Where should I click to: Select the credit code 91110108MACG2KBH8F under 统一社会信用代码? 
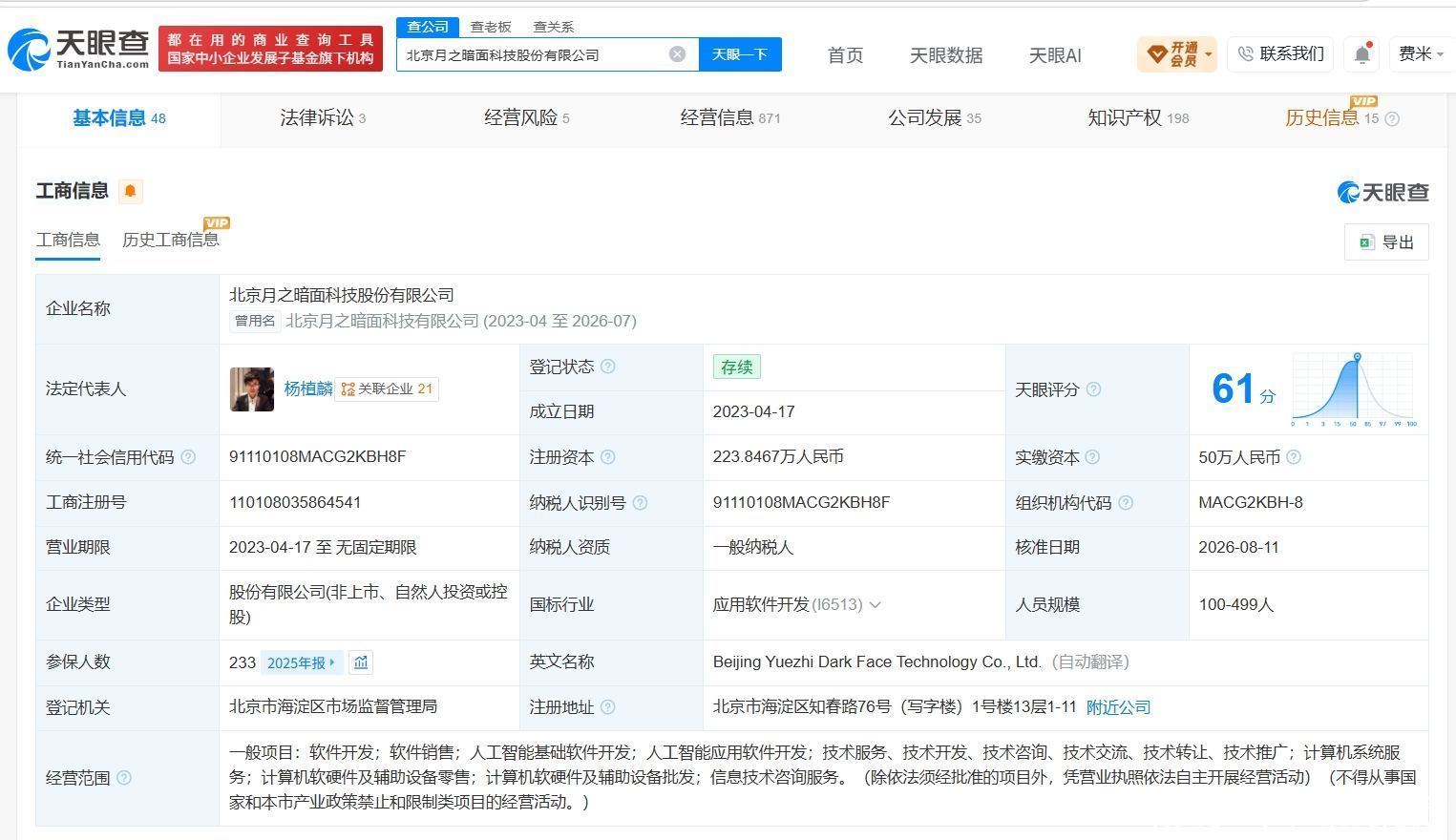318,457
